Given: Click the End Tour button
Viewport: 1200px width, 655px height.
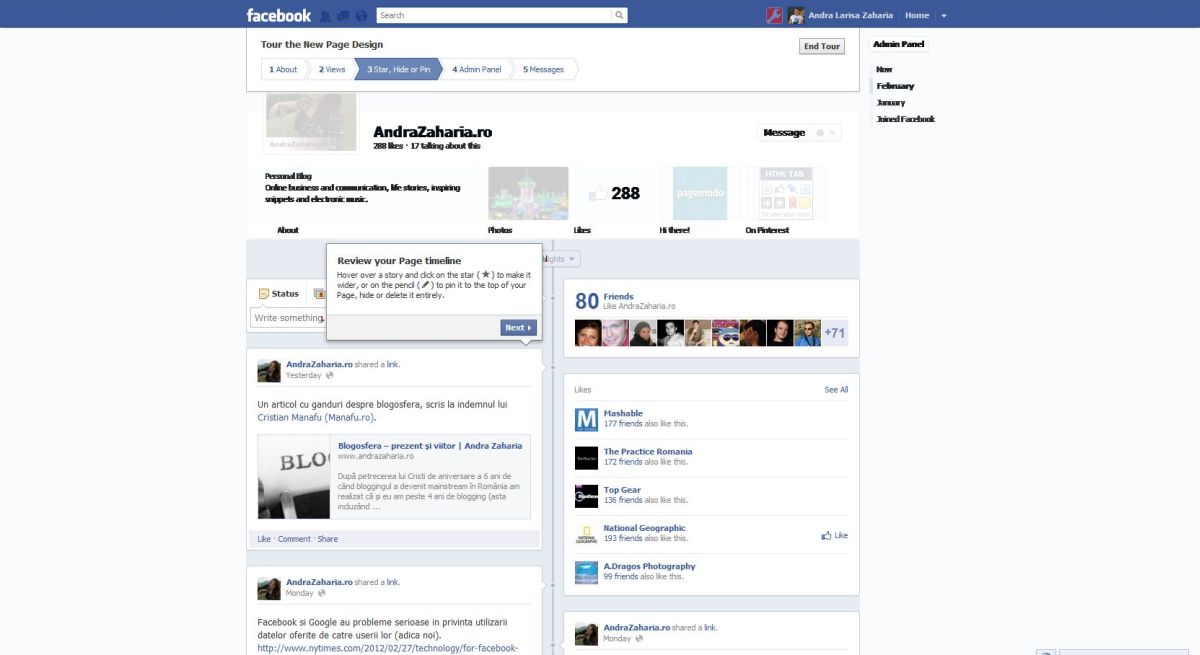Looking at the screenshot, I should [x=821, y=46].
